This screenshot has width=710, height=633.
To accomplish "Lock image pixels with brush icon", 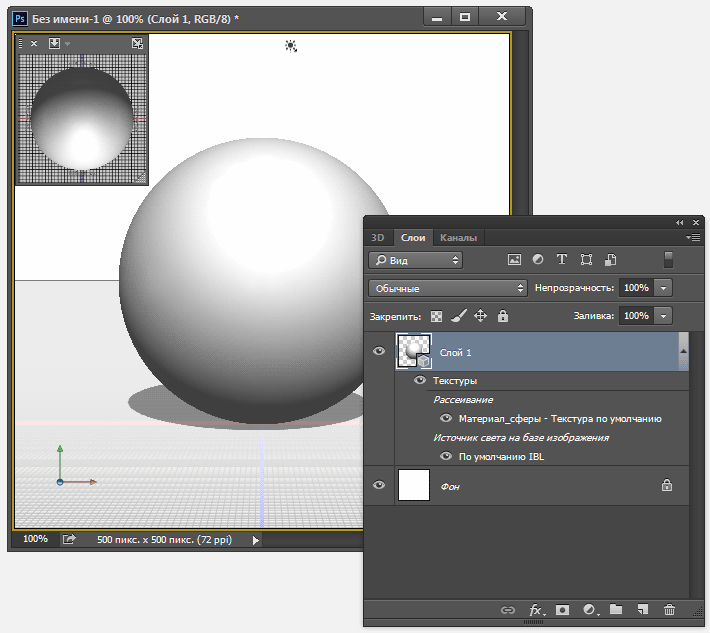I will tap(458, 316).
